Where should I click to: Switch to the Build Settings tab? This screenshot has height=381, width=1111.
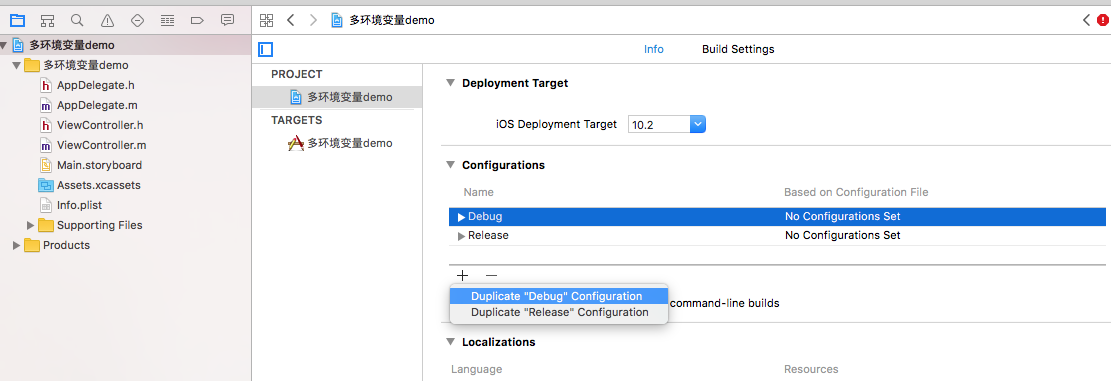738,50
